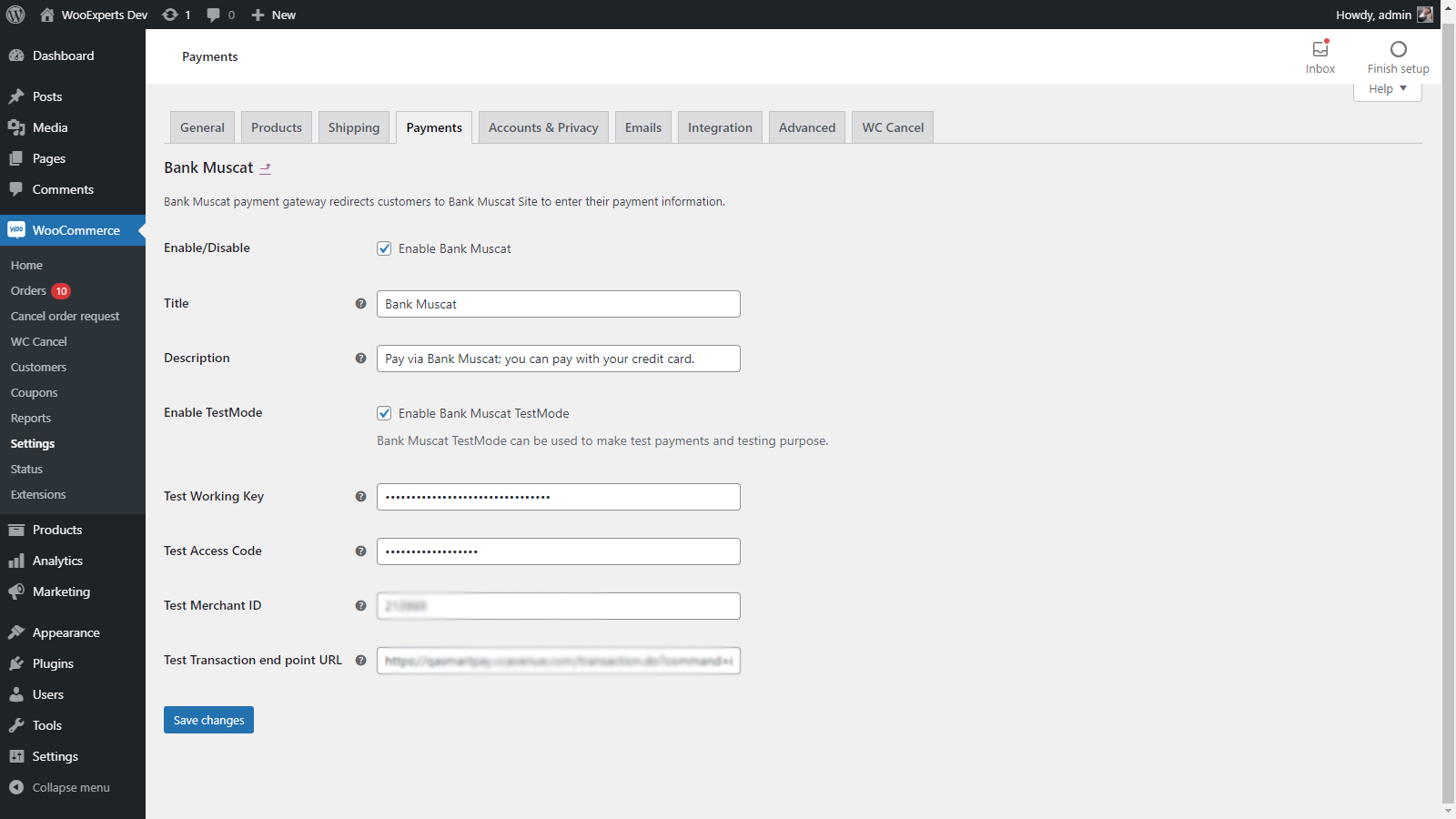Open Comments in the sidebar

pos(73,189)
